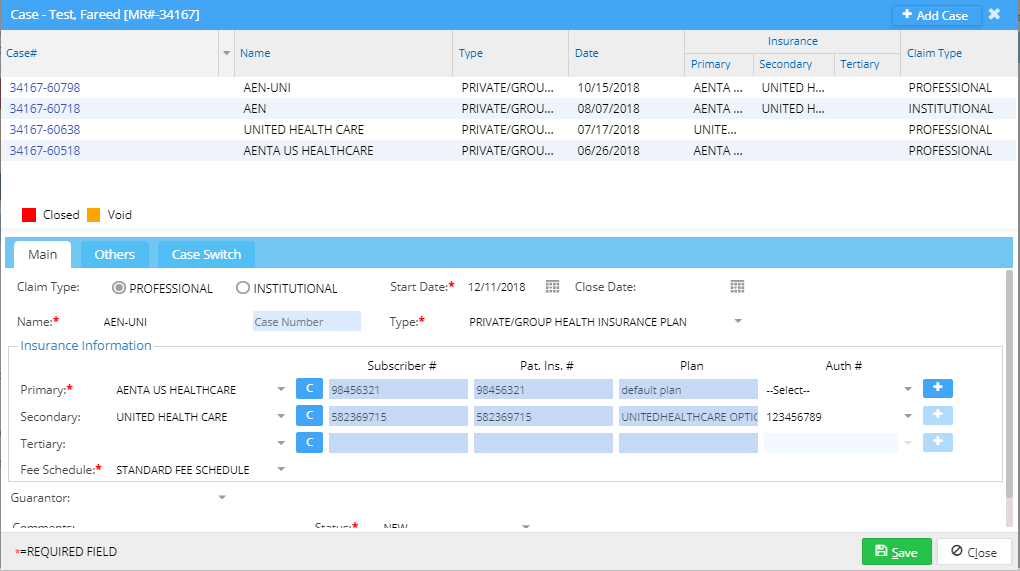
Task: Click the Save button
Action: (x=896, y=552)
